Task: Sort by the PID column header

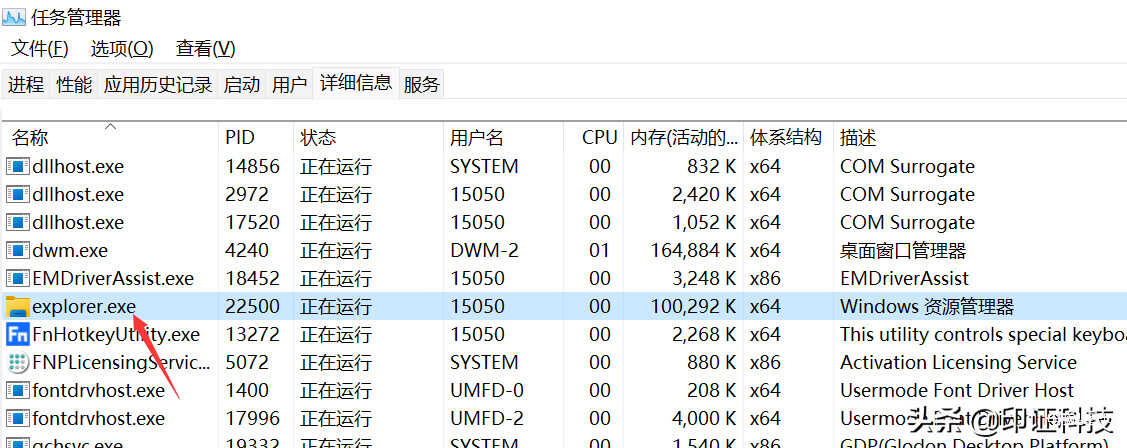Action: (x=256, y=137)
